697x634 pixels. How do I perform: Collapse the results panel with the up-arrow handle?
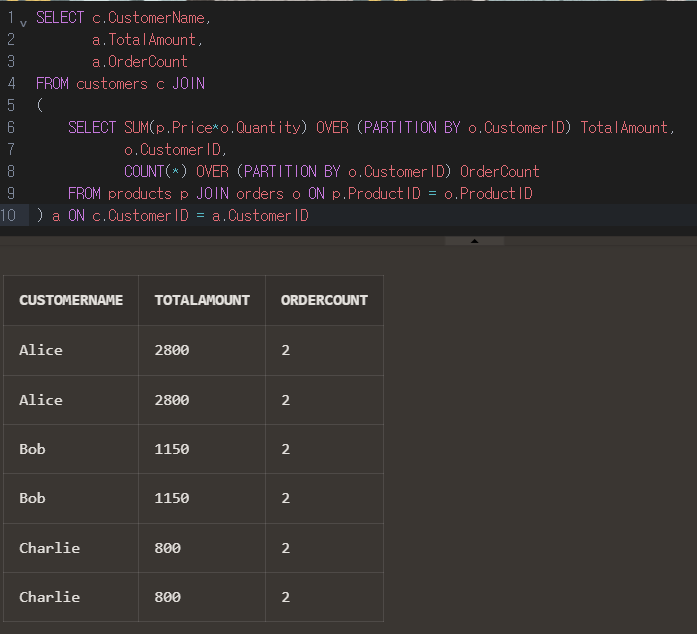(x=474, y=241)
